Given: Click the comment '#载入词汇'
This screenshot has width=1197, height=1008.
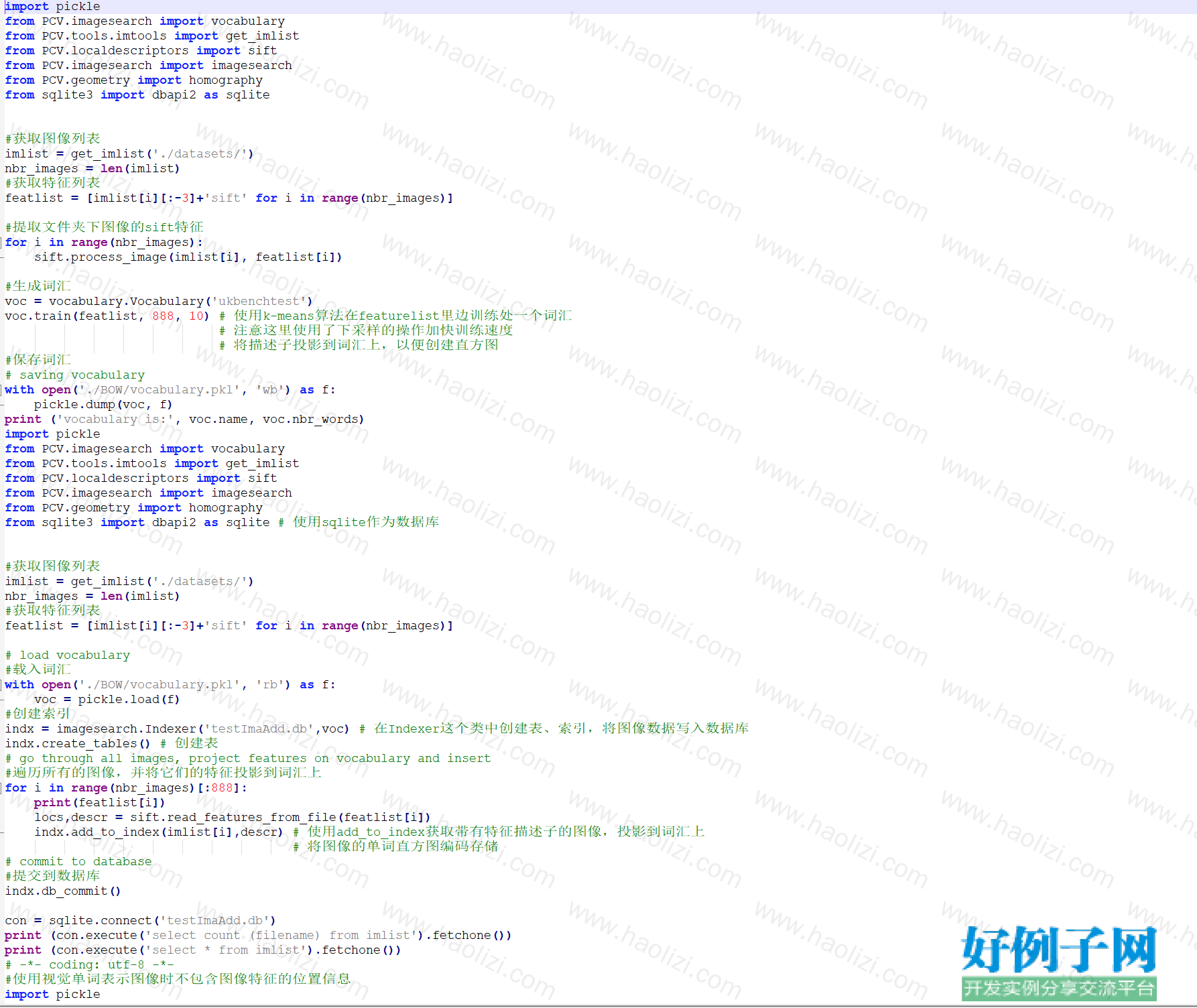Looking at the screenshot, I should [38, 670].
